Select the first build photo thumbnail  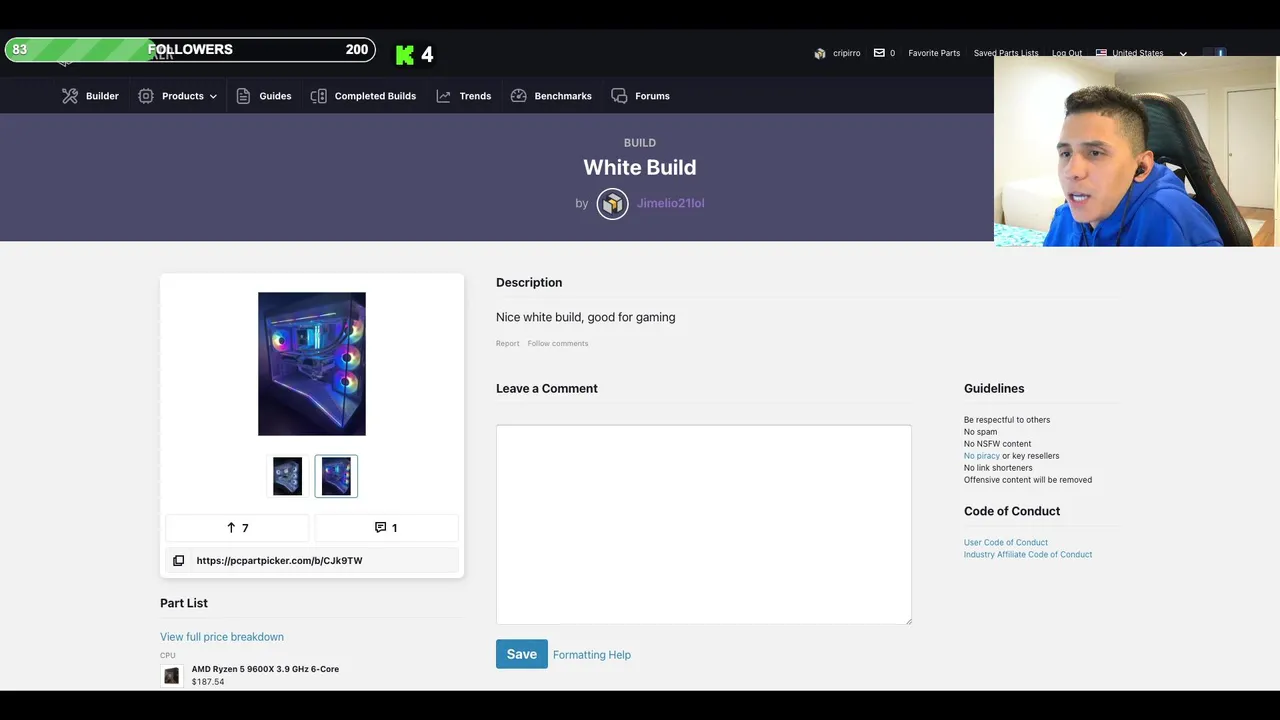pos(287,476)
